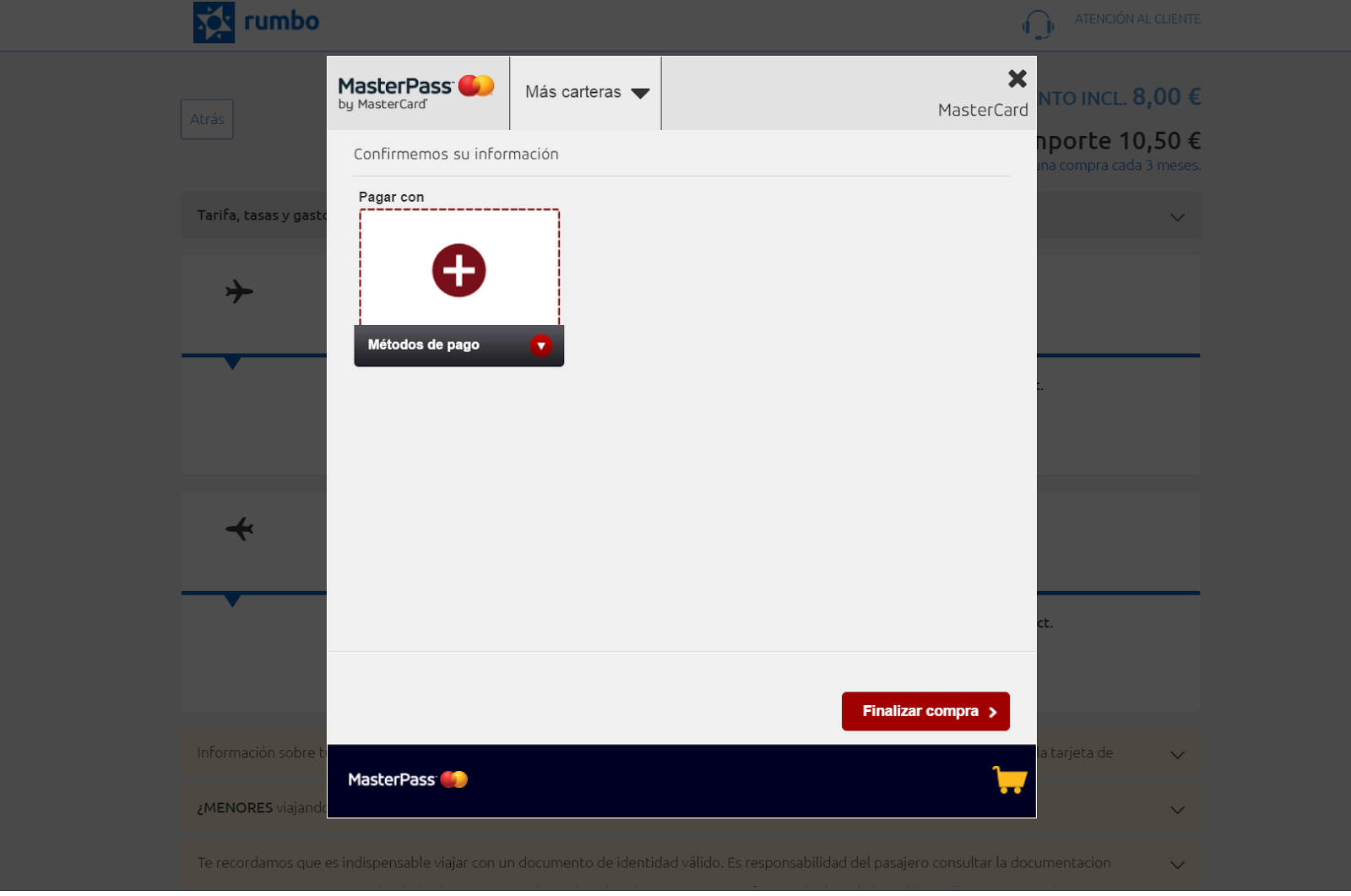This screenshot has width=1351, height=896.
Task: Close the MasterPass payment dialog
Action: (1017, 79)
